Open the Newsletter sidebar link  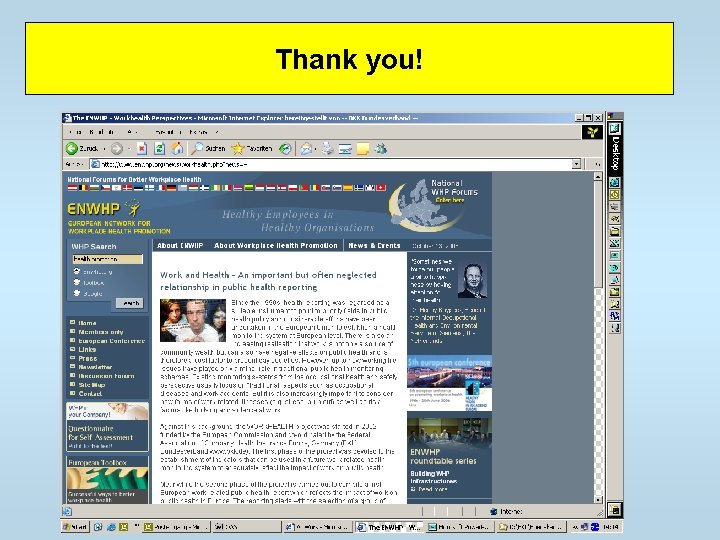pos(95,367)
